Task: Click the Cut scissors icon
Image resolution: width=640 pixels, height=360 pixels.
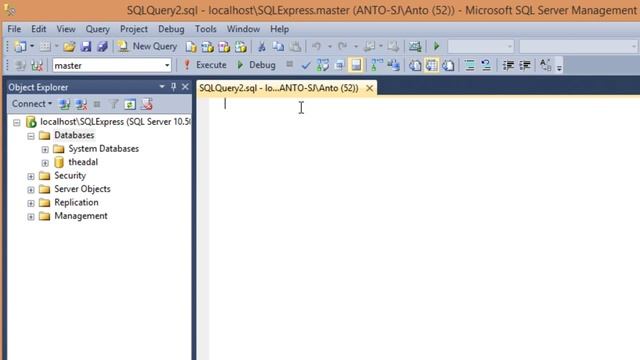Action: coord(262,47)
